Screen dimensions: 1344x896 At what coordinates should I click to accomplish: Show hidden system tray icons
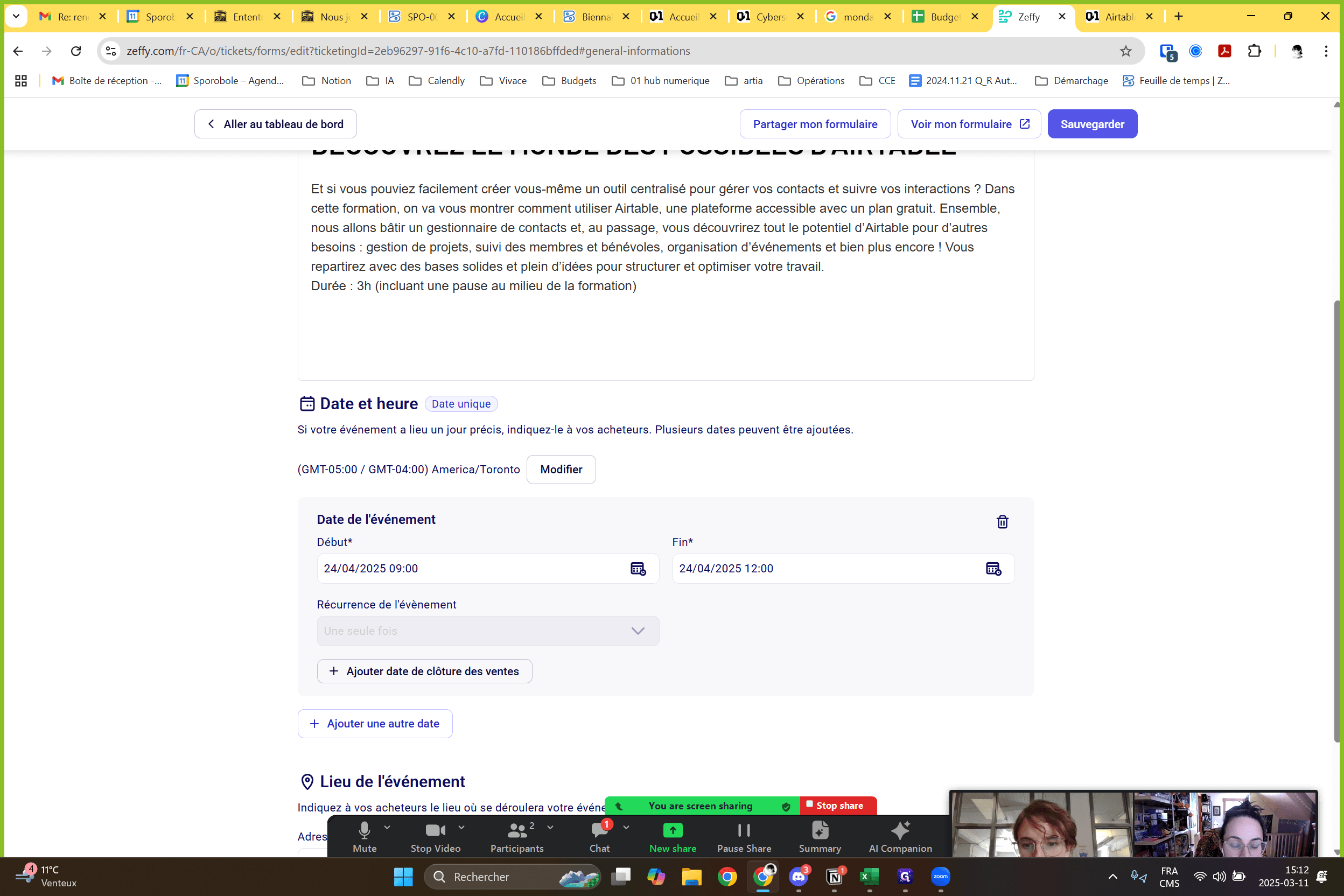coord(1112,877)
